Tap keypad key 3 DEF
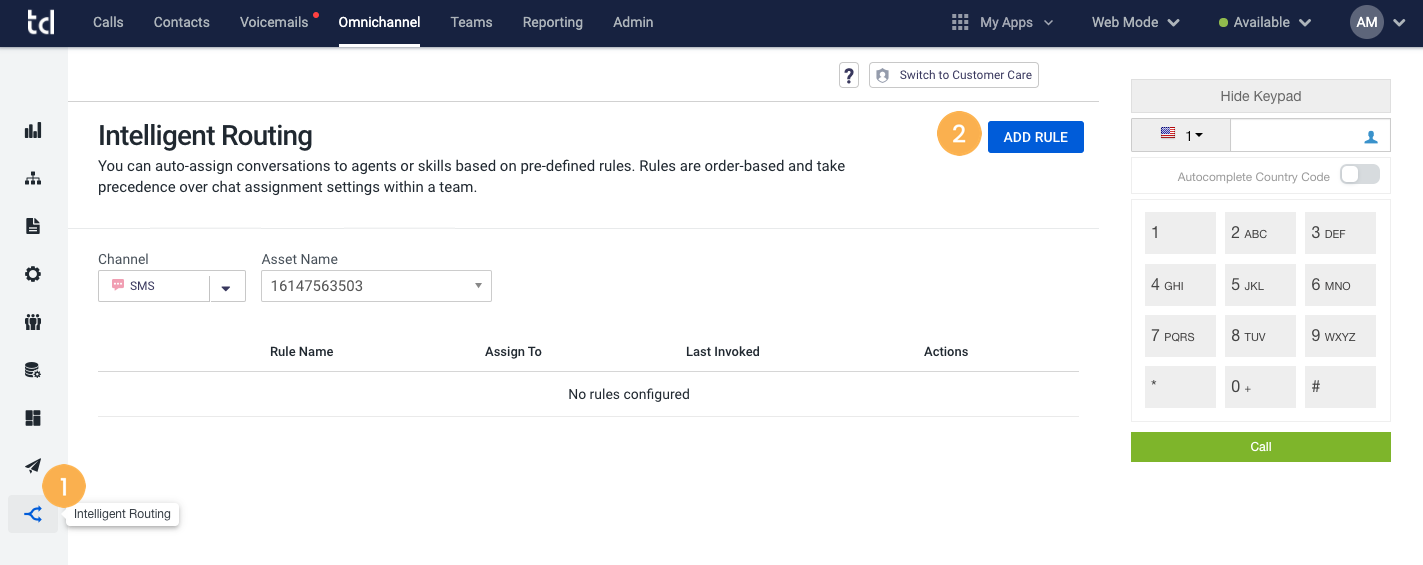Viewport: 1423px width, 565px height. [x=1341, y=233]
